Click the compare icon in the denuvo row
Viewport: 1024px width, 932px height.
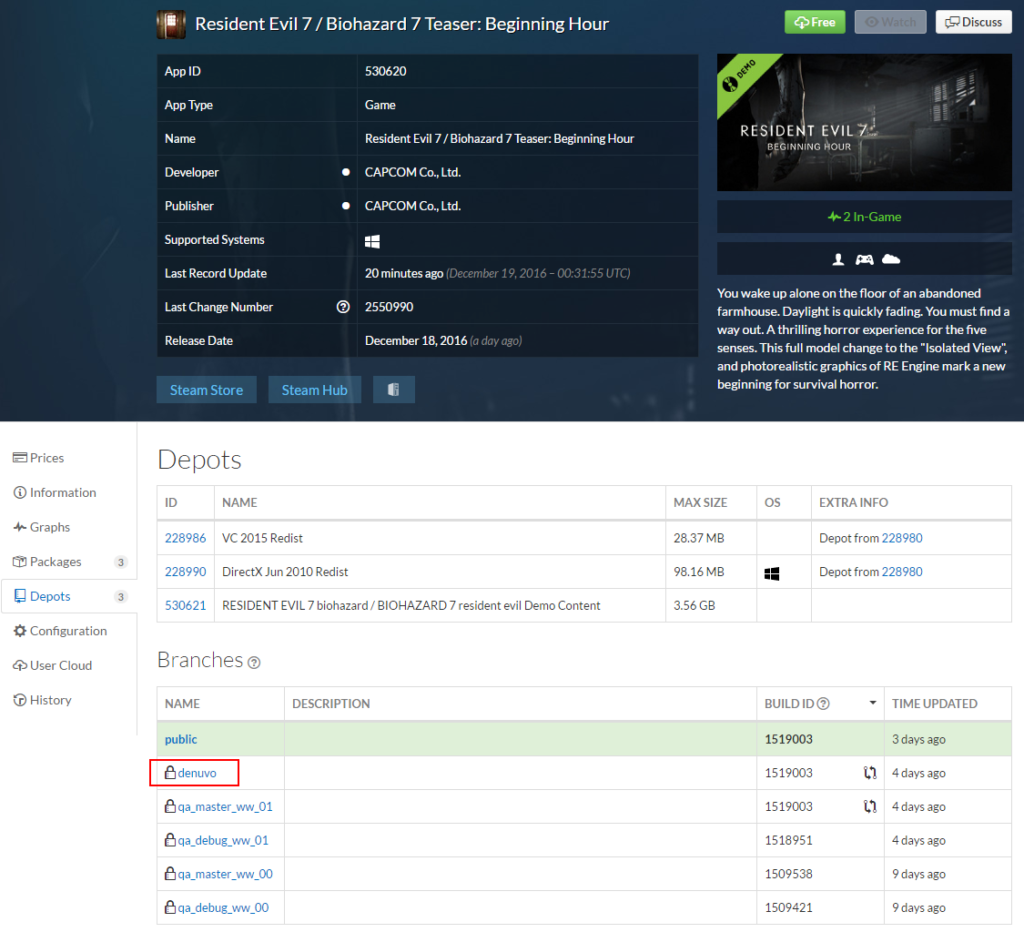coord(870,773)
